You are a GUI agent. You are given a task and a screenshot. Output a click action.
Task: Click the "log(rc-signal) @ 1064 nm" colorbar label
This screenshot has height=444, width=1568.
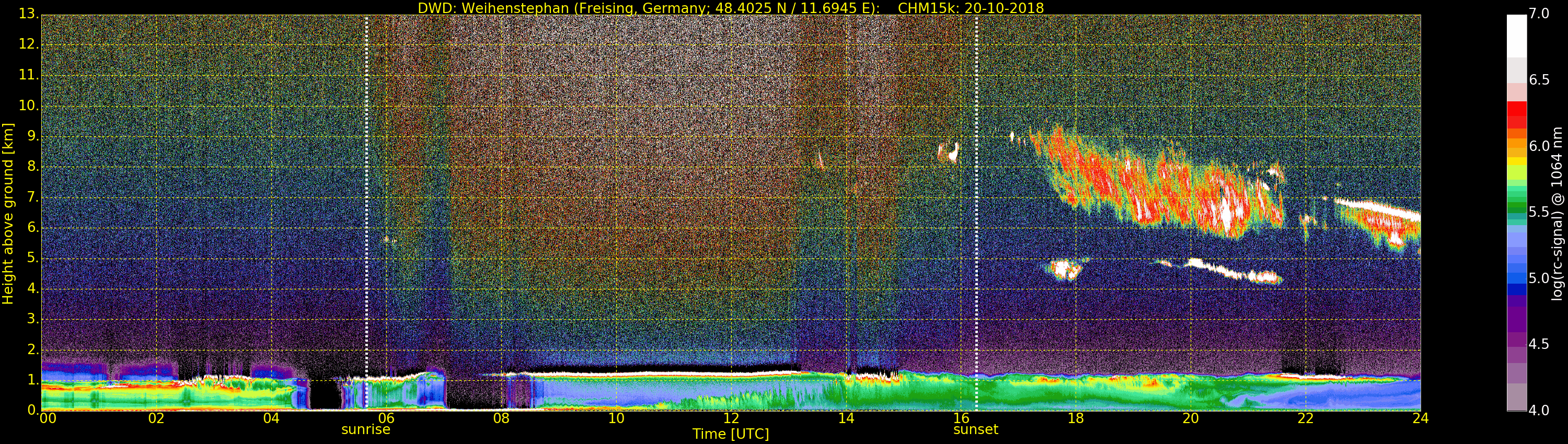(1557, 214)
